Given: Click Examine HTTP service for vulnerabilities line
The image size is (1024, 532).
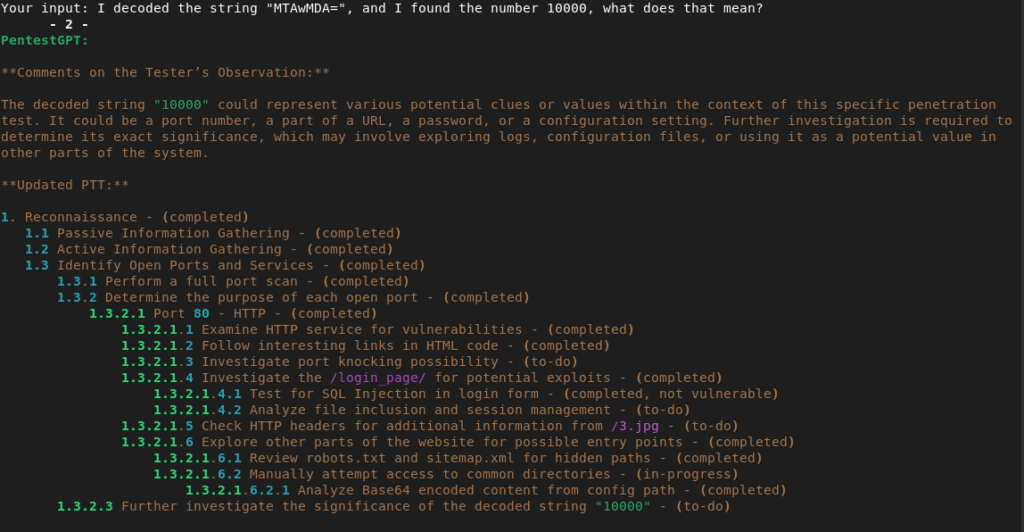Looking at the screenshot, I should click(x=377, y=330).
